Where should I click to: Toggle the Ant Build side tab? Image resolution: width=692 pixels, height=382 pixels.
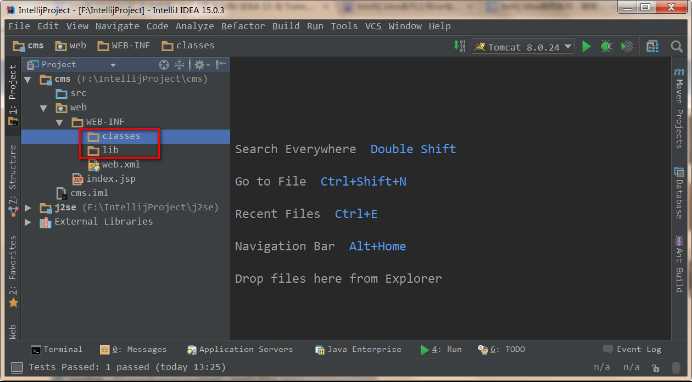tap(679, 264)
